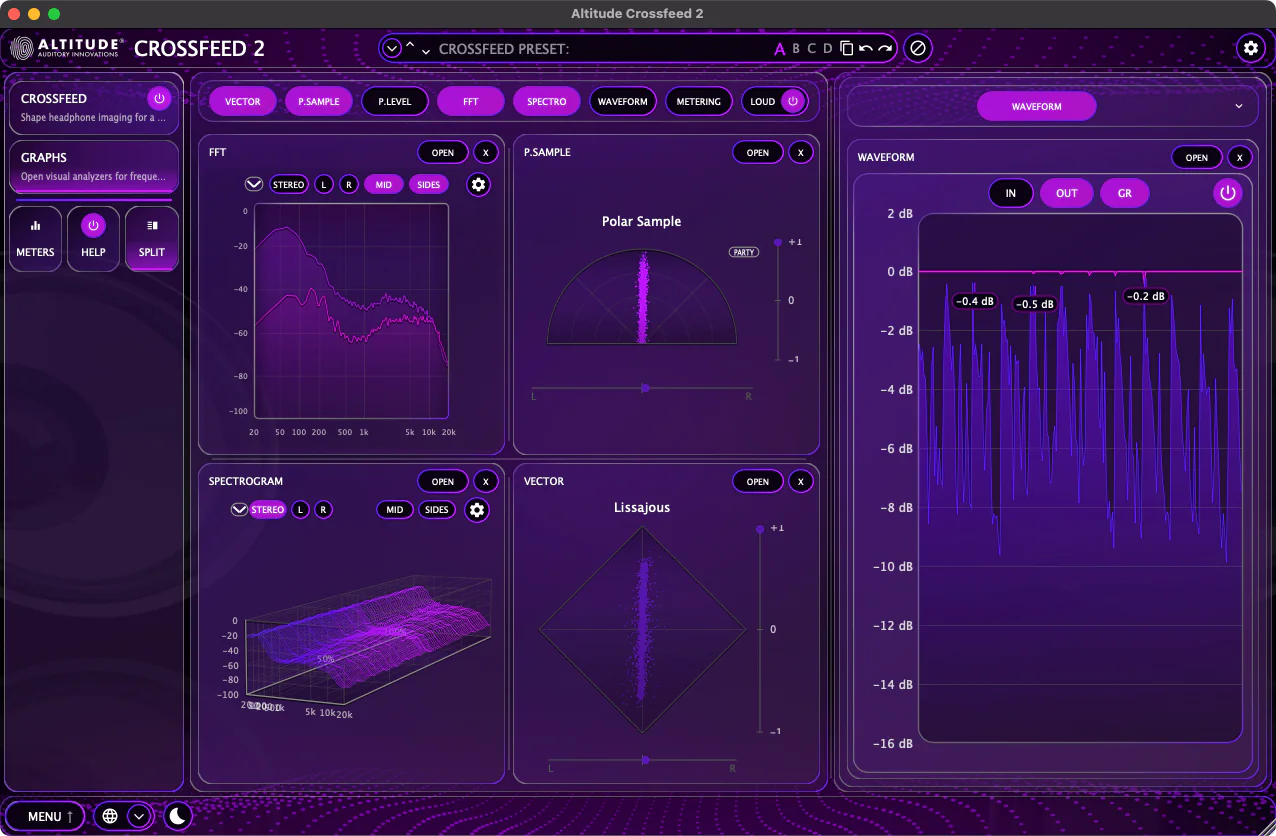Toggle SIDES in the FFT panel
This screenshot has width=1276, height=836.
(x=429, y=185)
